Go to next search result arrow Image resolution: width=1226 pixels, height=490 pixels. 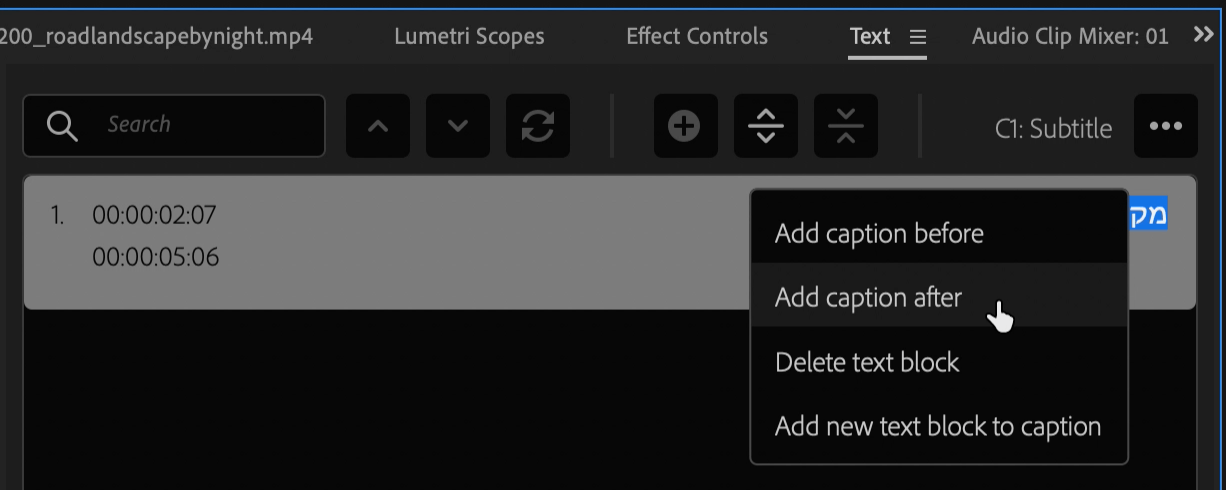458,126
